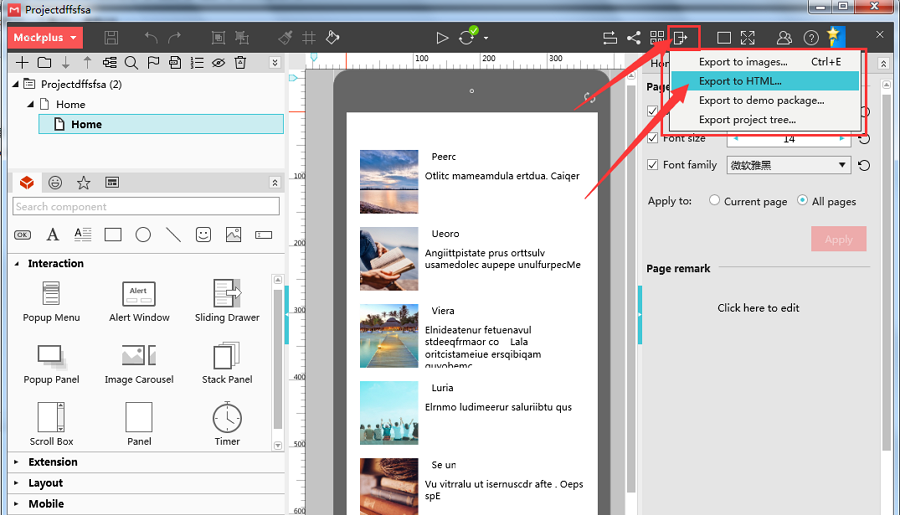900x515 pixels.
Task: Select the Image Carousel component
Action: (139, 364)
